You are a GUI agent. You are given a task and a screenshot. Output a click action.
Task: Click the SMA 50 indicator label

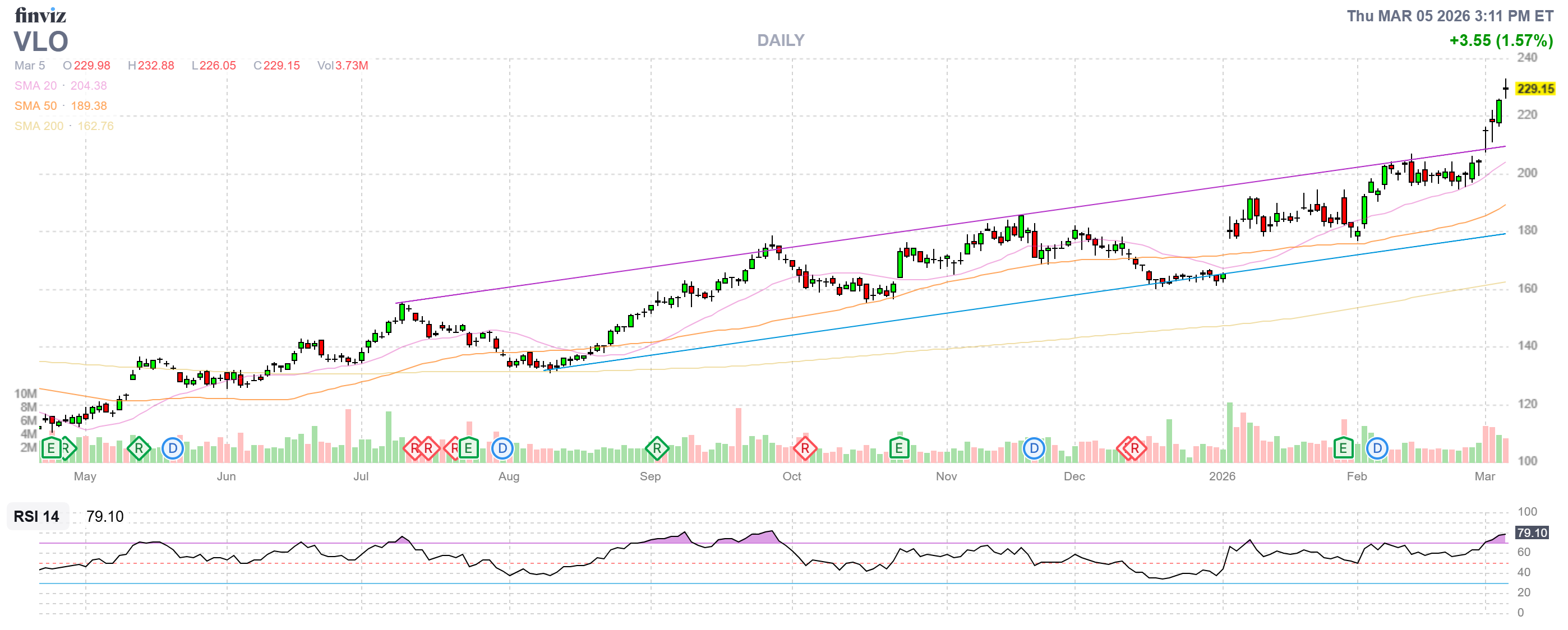click(x=35, y=106)
